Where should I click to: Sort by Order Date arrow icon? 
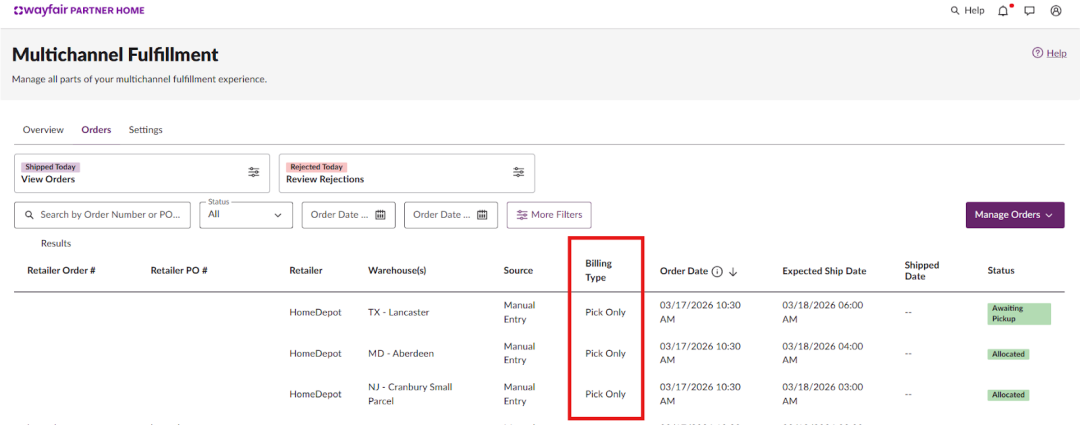tap(733, 271)
